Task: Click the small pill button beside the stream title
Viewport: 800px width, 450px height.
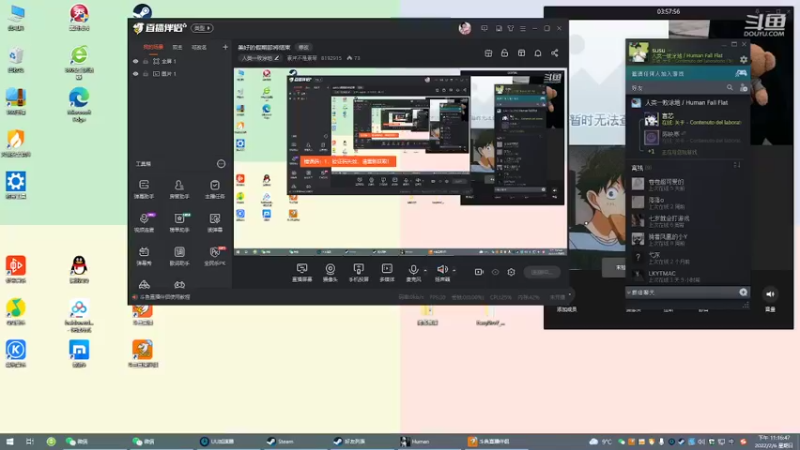Action: pos(304,47)
